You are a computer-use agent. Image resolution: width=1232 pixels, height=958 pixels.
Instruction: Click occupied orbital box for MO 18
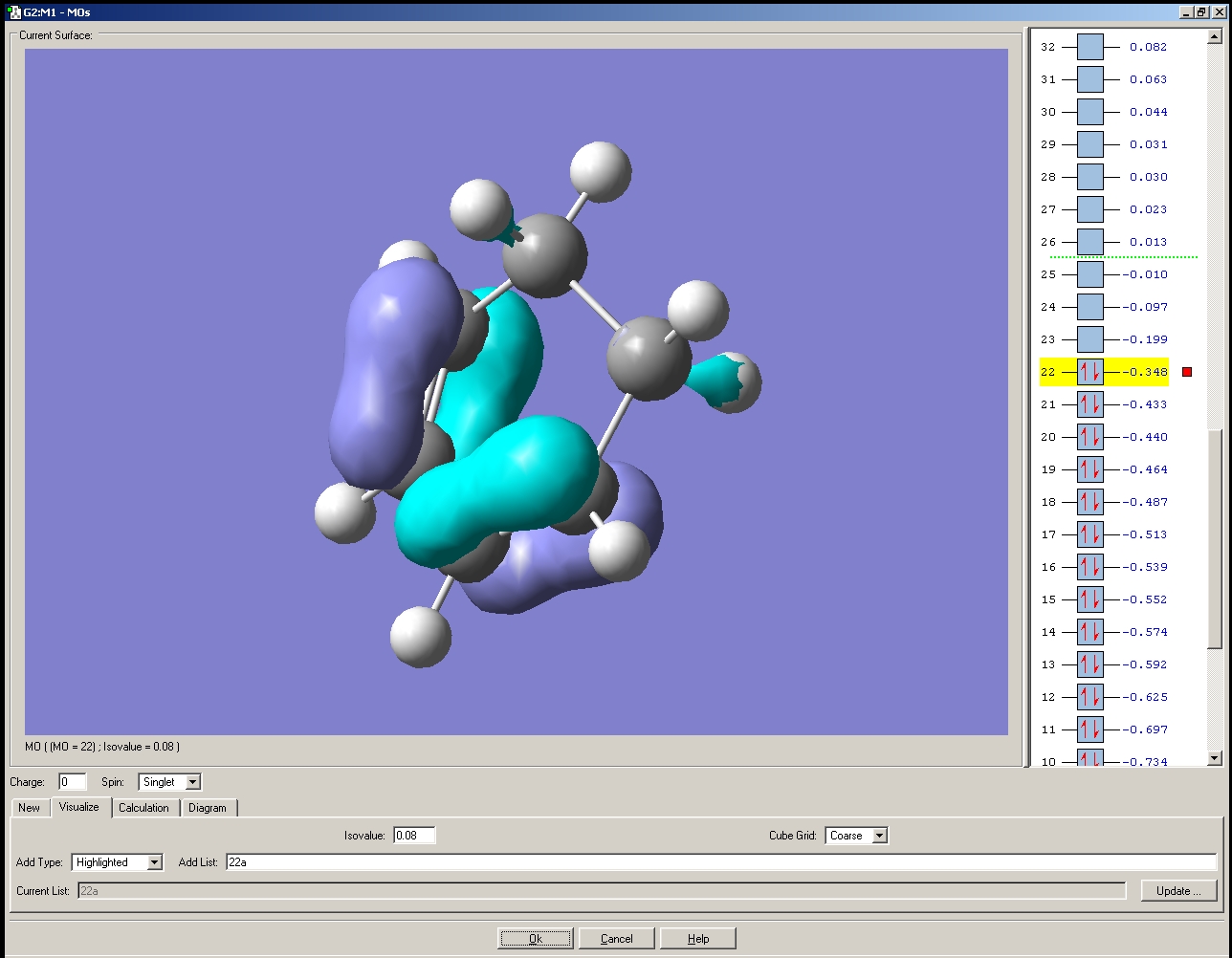pos(1090,502)
